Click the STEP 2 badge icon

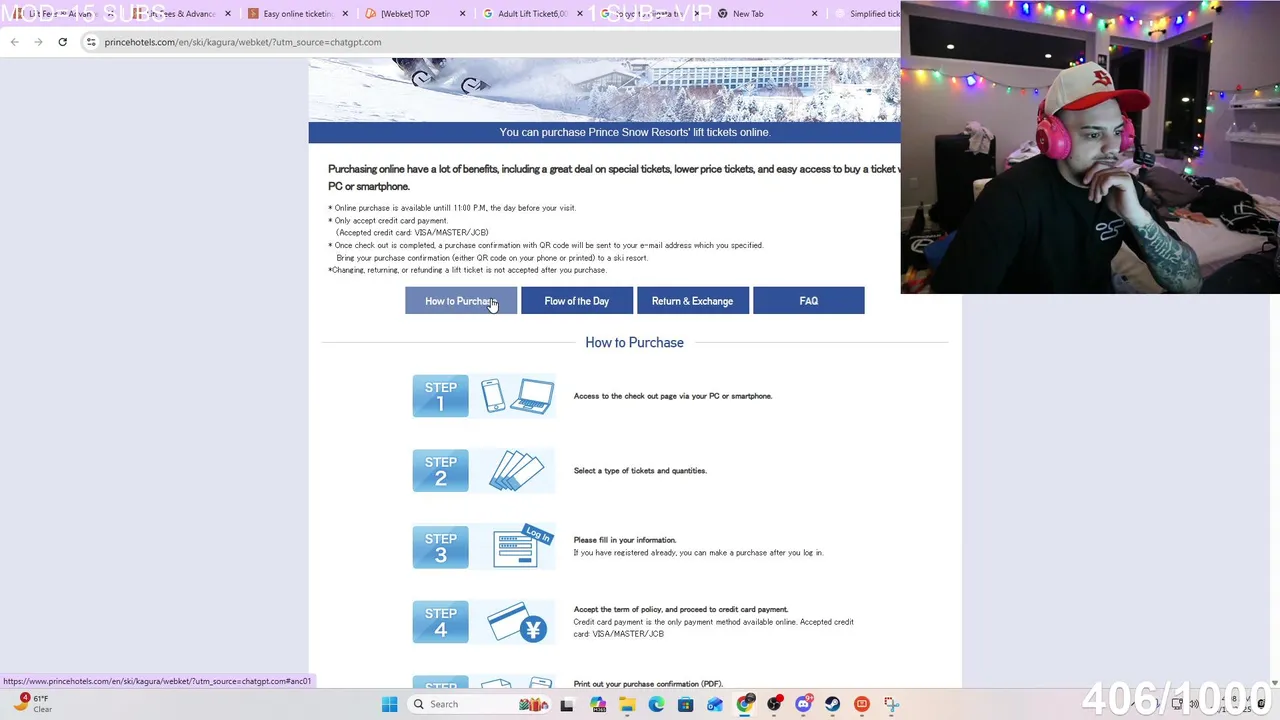[x=440, y=471]
